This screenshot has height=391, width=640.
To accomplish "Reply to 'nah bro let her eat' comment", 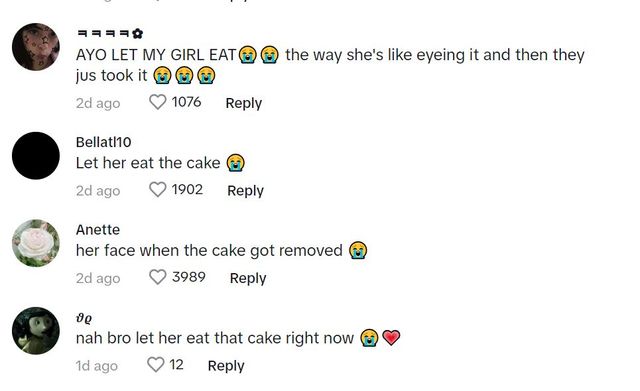I will [x=226, y=366].
